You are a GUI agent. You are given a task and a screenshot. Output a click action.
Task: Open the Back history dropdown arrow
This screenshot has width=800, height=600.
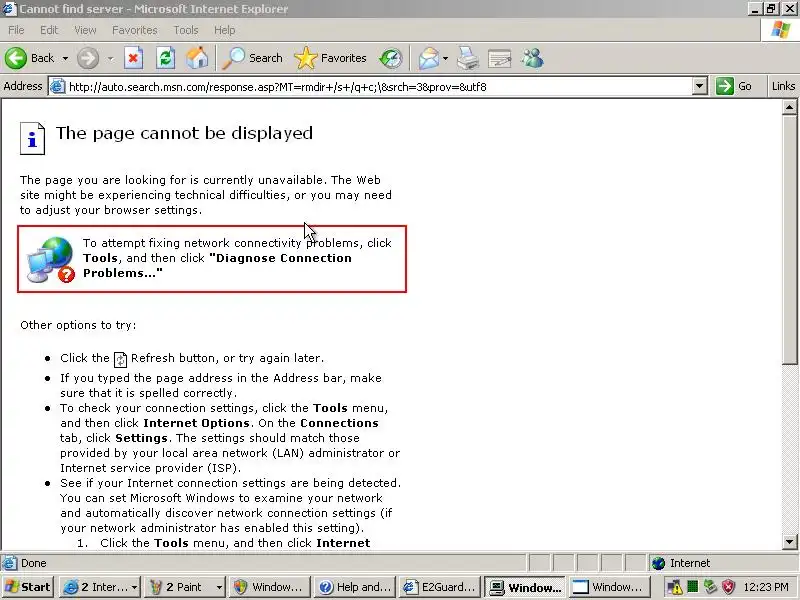[x=65, y=59]
